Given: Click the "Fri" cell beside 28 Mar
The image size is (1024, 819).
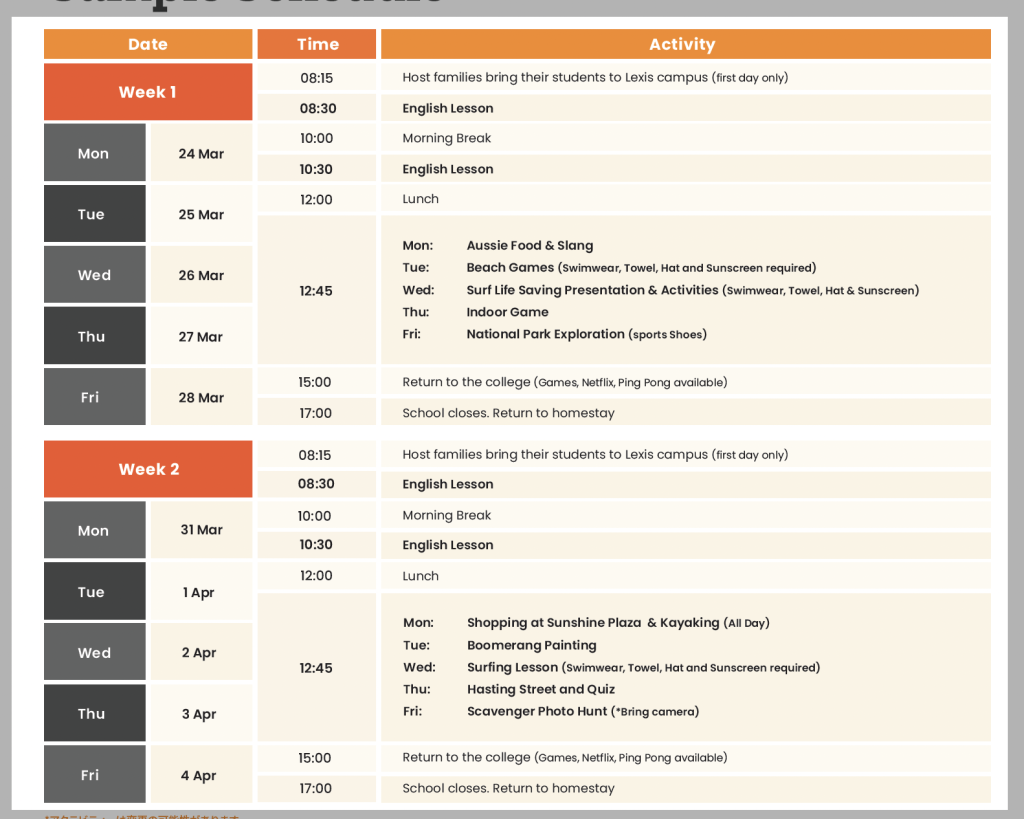Looking at the screenshot, I should coord(95,396).
